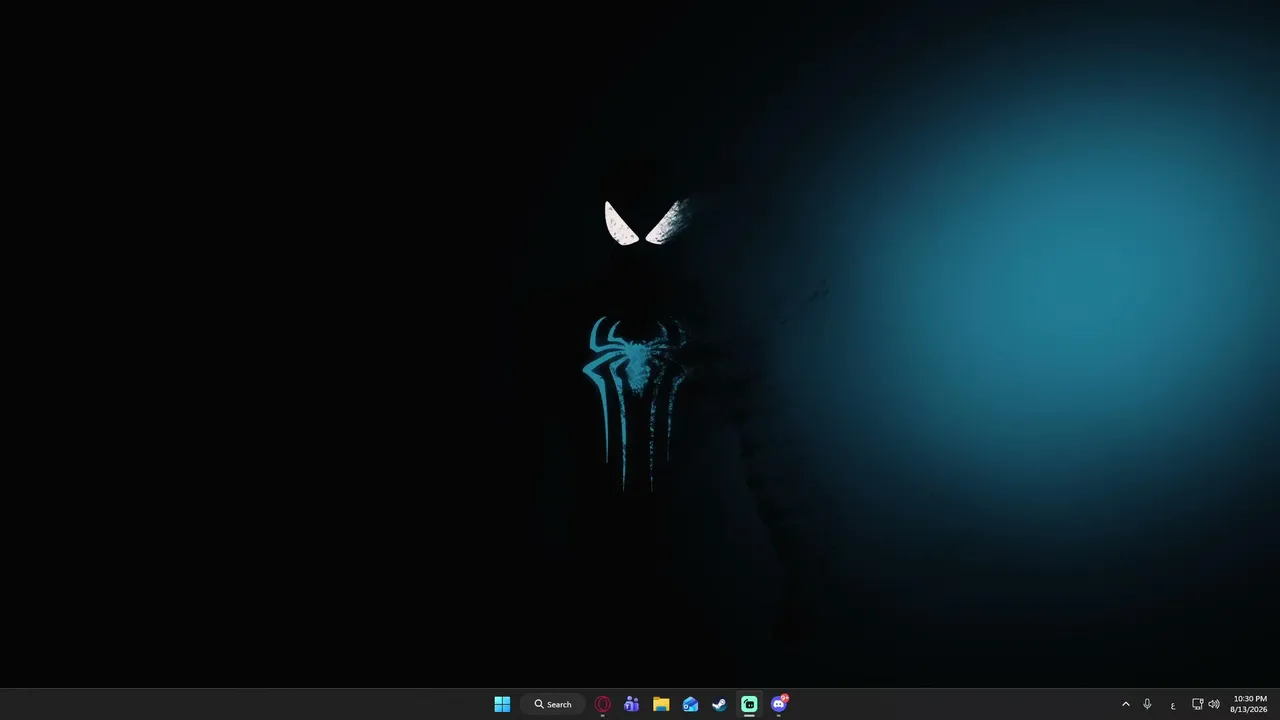Click the taskbar Search box
The image size is (1280, 720).
click(553, 704)
